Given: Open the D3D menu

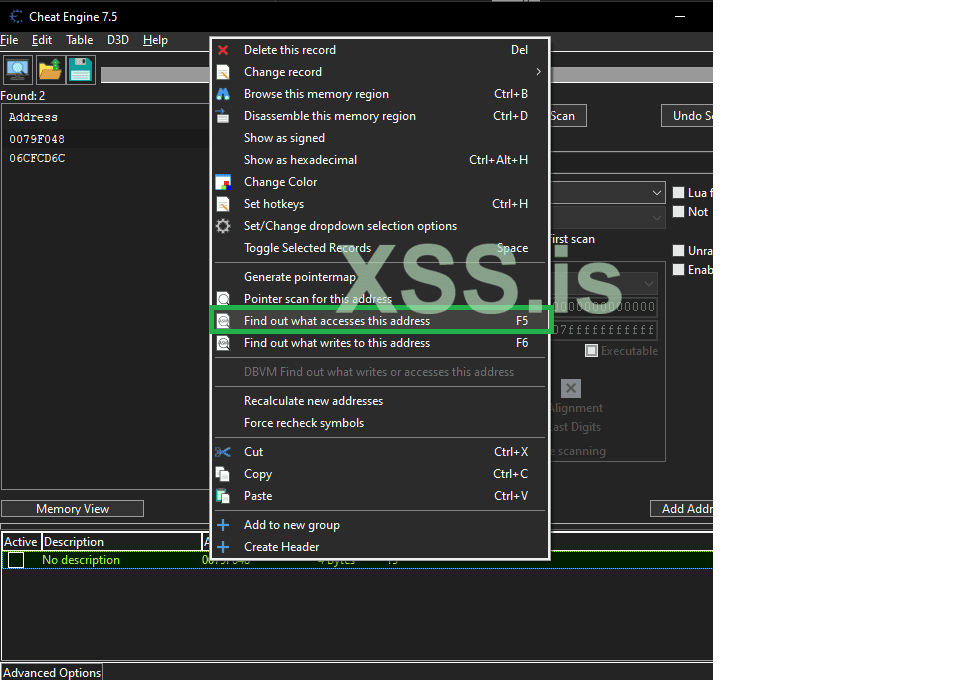Looking at the screenshot, I should [x=118, y=40].
